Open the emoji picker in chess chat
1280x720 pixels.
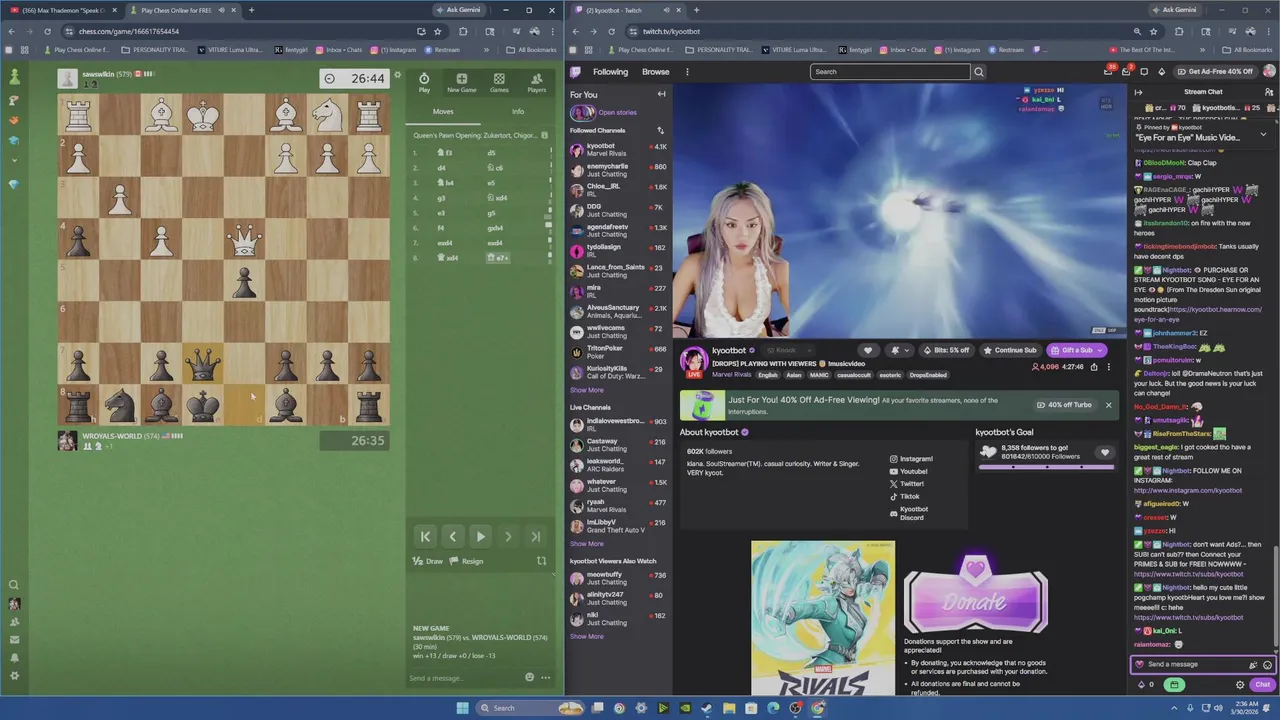(530, 677)
